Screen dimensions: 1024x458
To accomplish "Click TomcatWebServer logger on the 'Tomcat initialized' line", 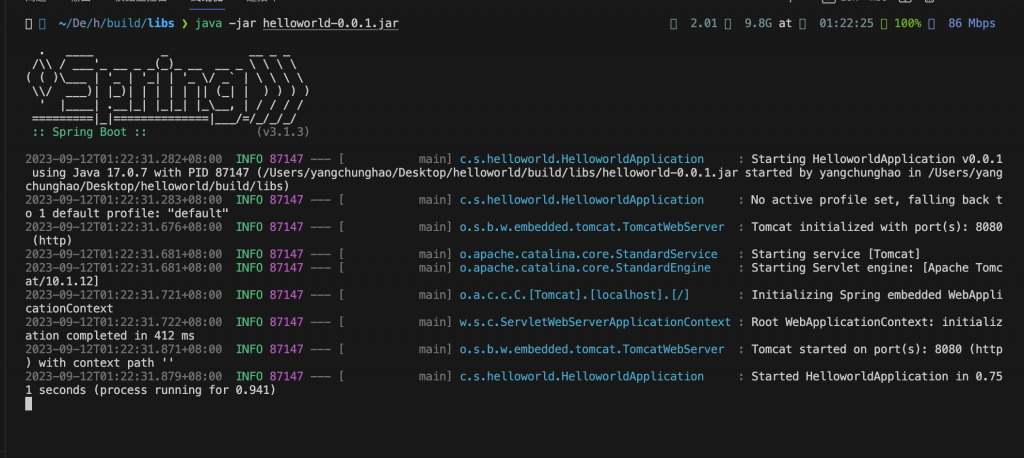I will [592, 227].
